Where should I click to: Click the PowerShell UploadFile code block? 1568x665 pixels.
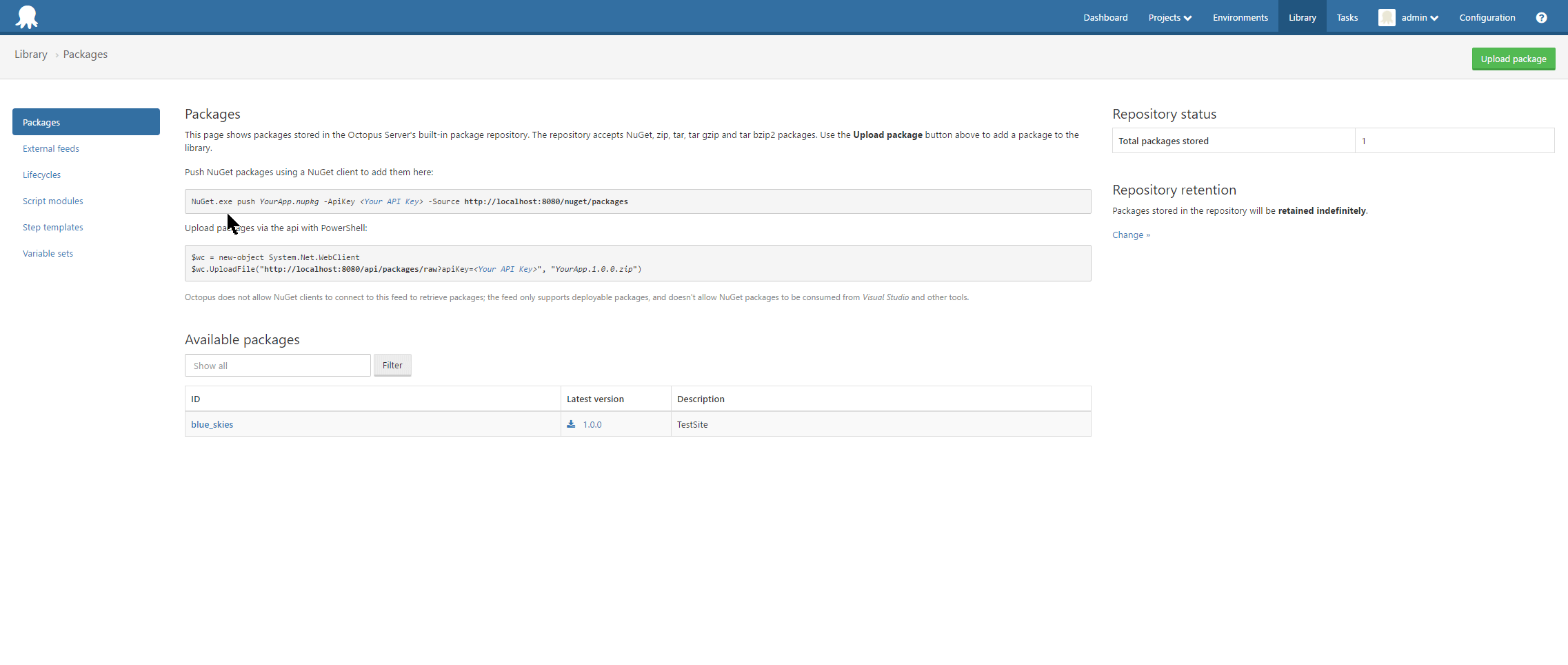(638, 263)
